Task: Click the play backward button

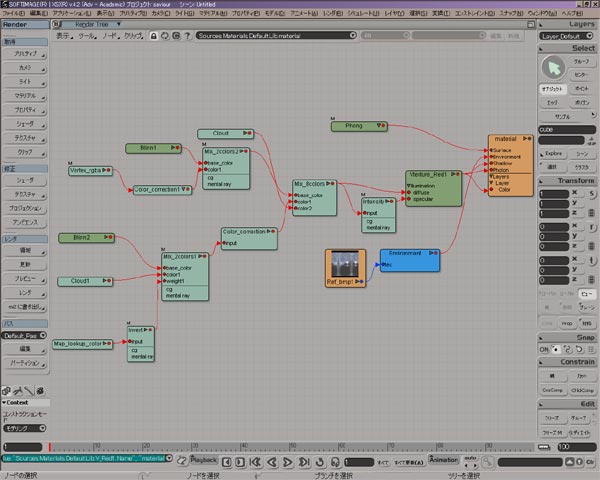Action: click(x=272, y=462)
